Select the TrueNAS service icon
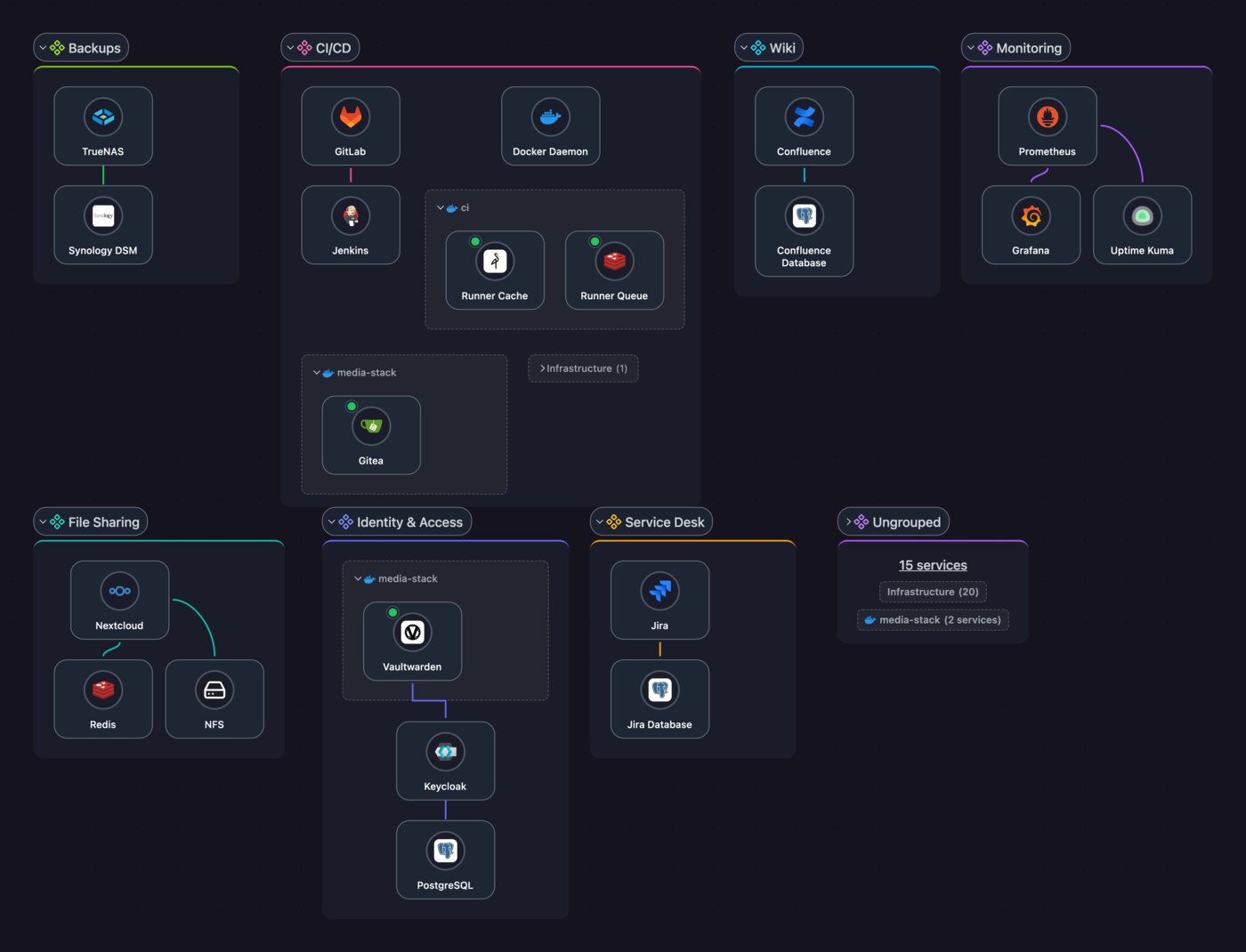This screenshot has width=1246, height=952. (x=103, y=117)
